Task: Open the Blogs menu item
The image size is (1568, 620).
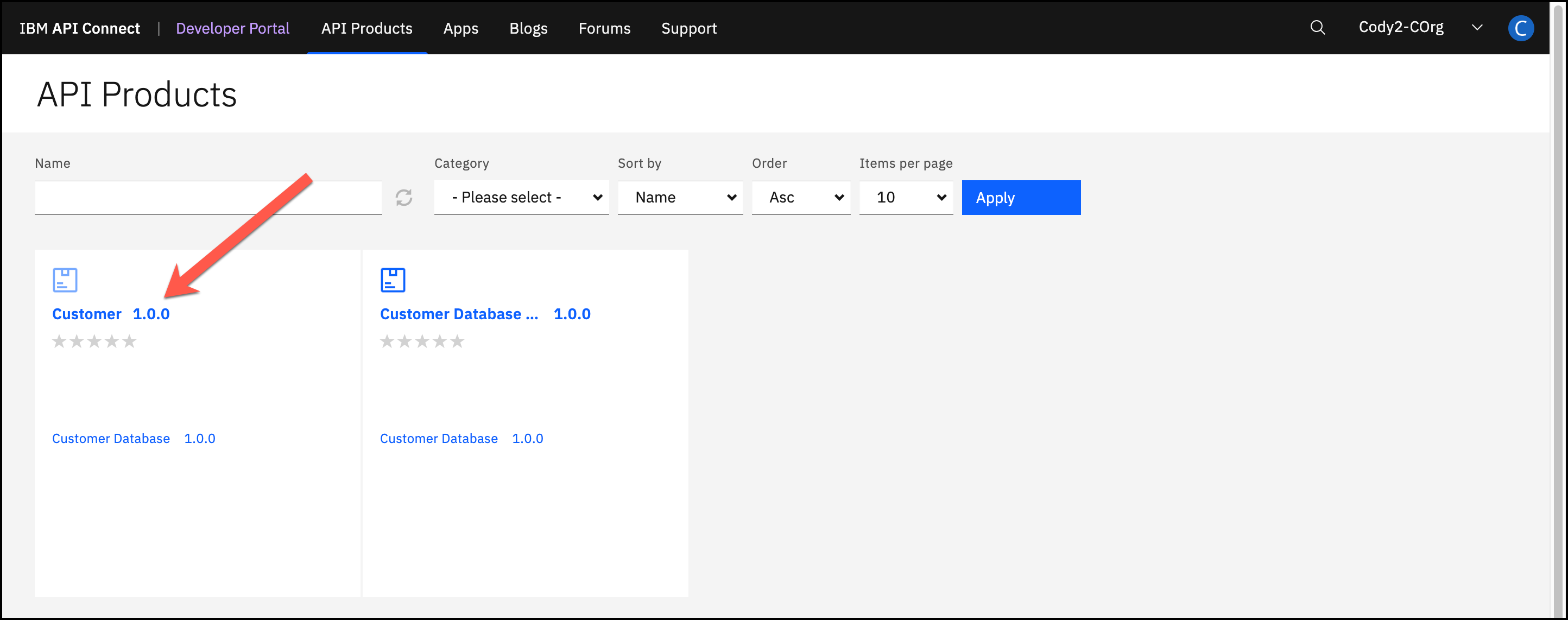Action: (528, 29)
